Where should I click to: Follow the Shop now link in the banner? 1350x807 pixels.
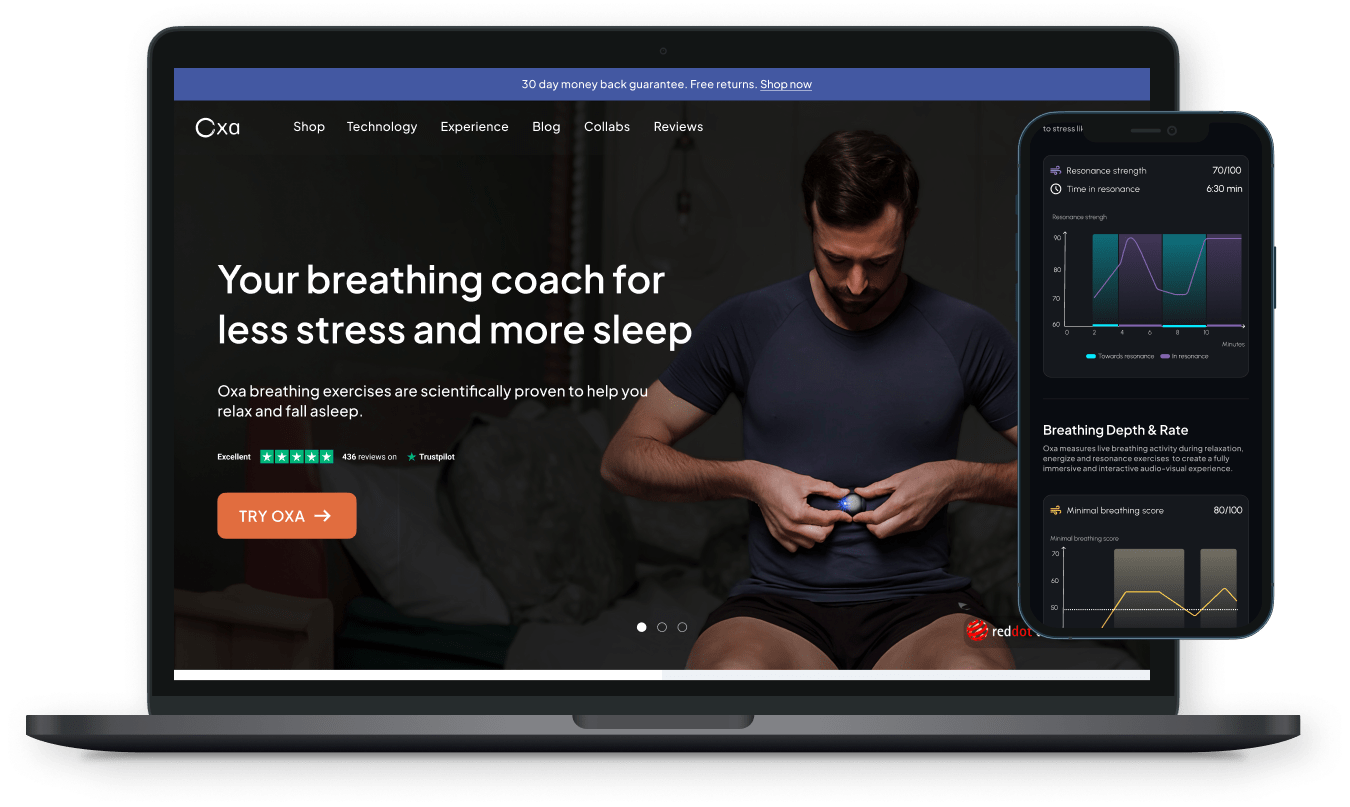pos(786,84)
